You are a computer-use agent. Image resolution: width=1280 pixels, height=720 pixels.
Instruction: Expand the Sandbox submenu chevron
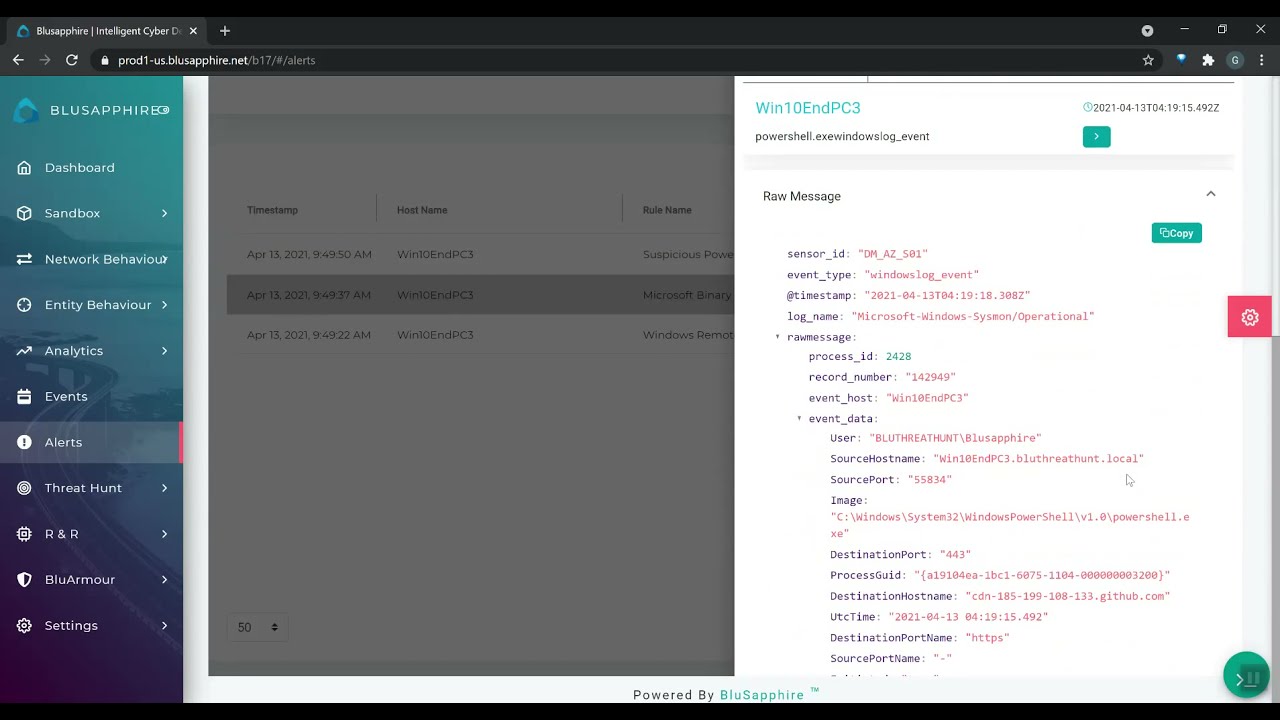[x=164, y=213]
